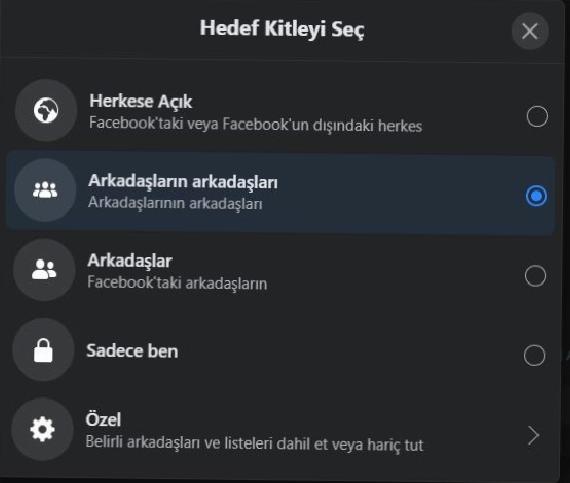Click the gear icon for Özel

43,429
